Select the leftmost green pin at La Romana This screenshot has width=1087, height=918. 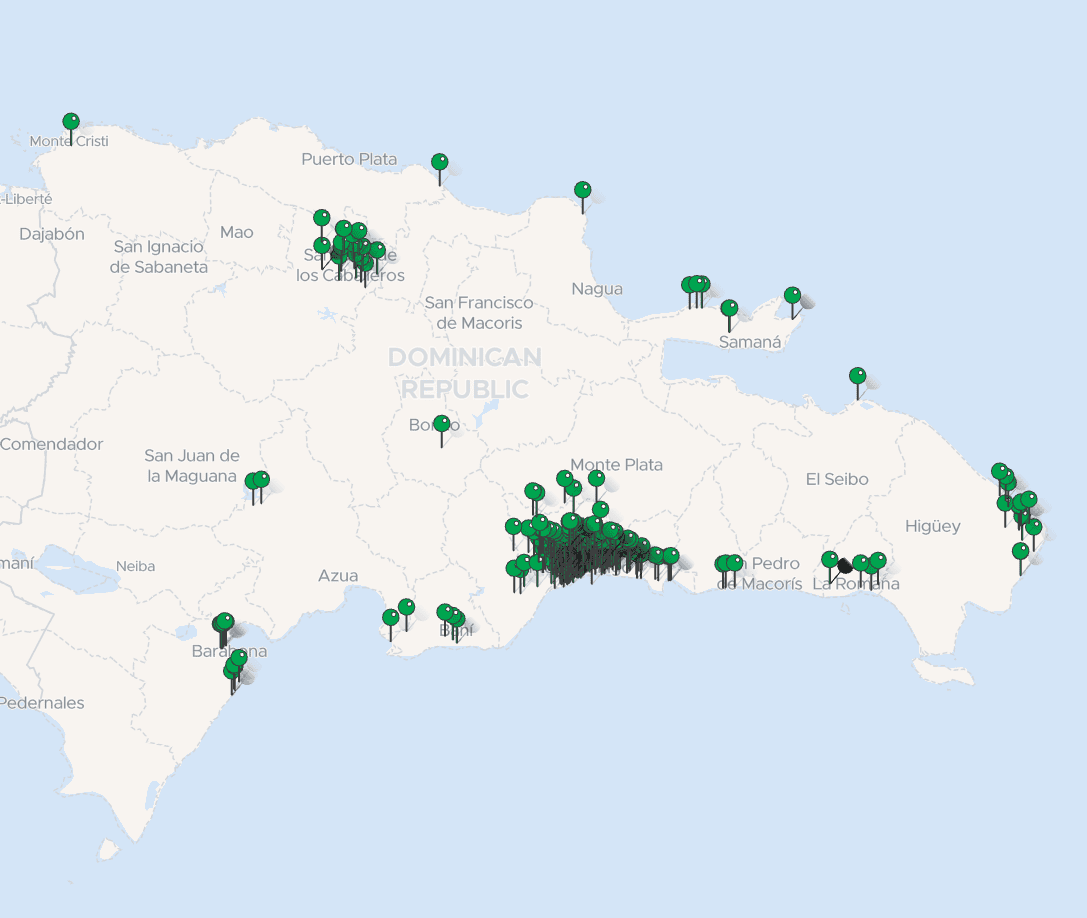coord(830,560)
